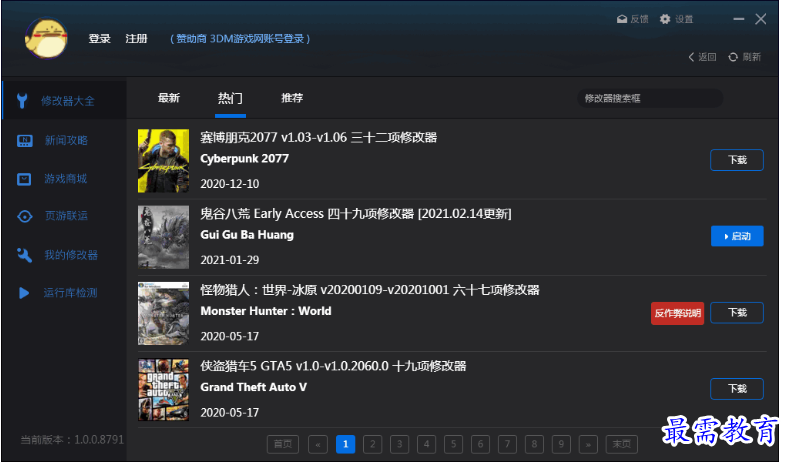Select 页游联运 in the sidebar
This screenshot has height=462, width=786.
pos(64,216)
